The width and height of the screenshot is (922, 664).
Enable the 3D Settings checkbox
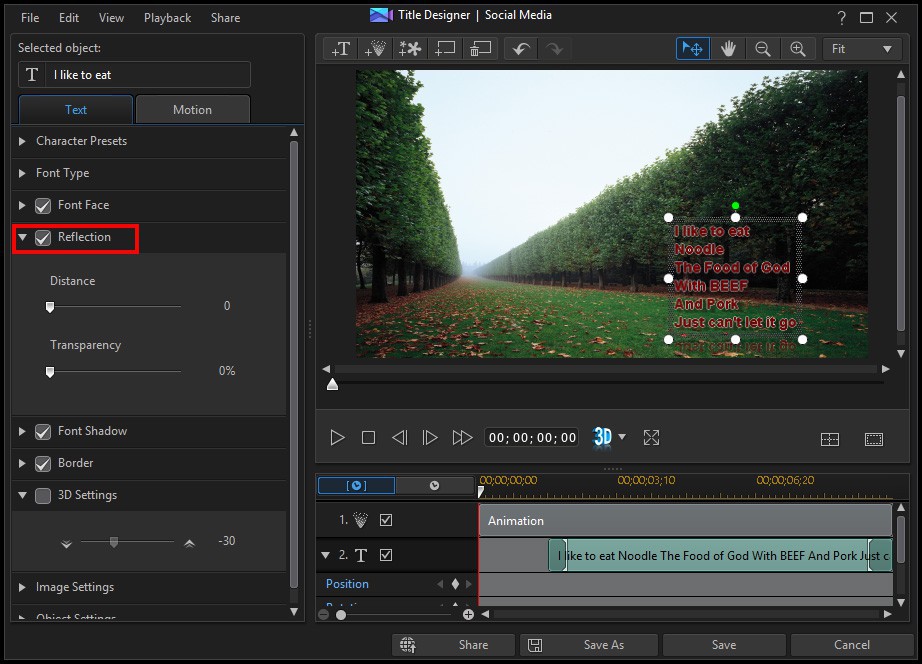[x=43, y=496]
